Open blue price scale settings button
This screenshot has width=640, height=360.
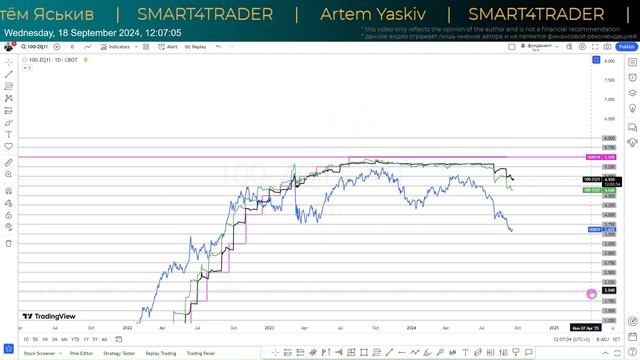pos(596,60)
